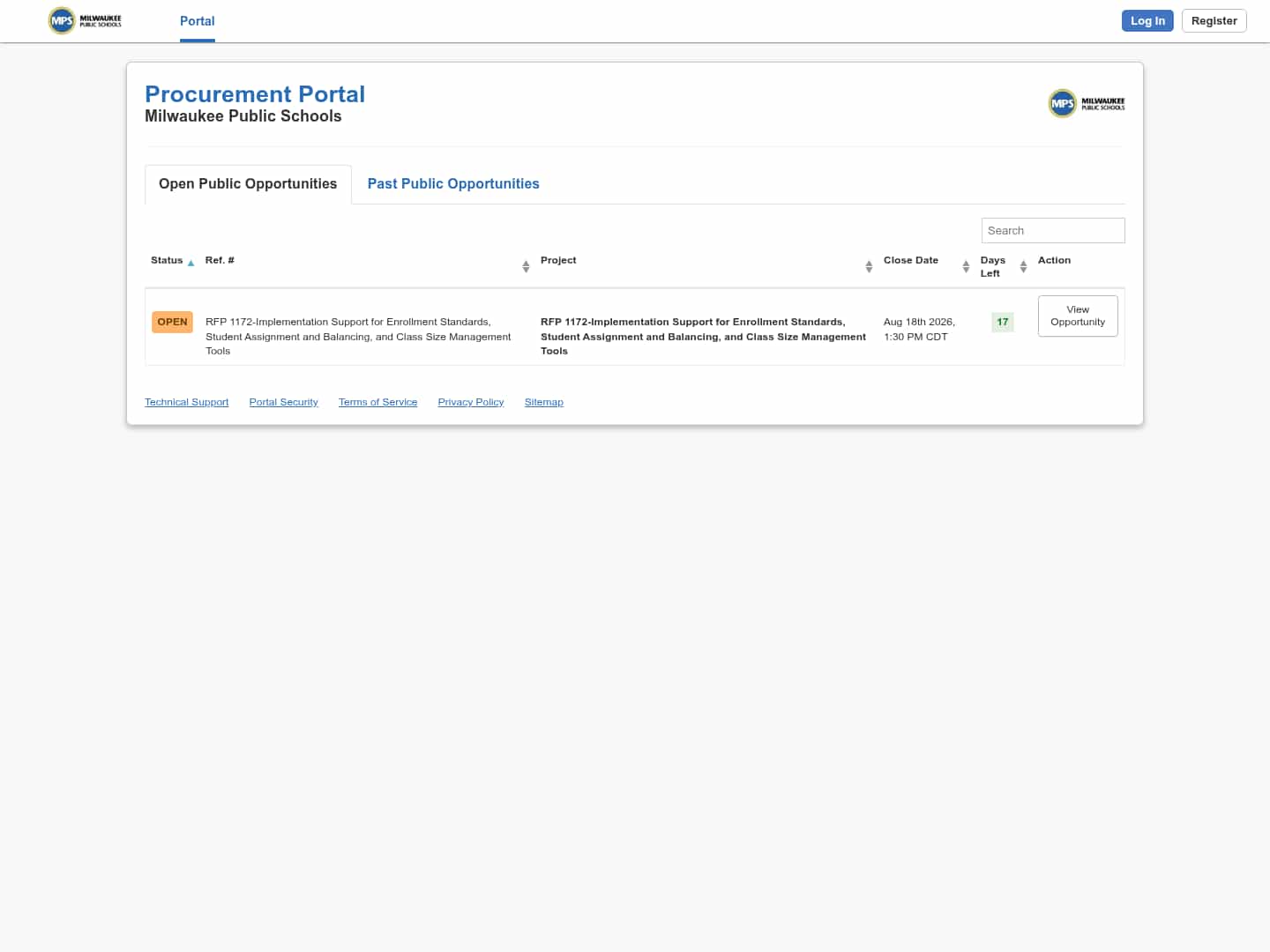Image resolution: width=1270 pixels, height=952 pixels.
Task: Open the Portal Security link
Action: click(x=283, y=402)
